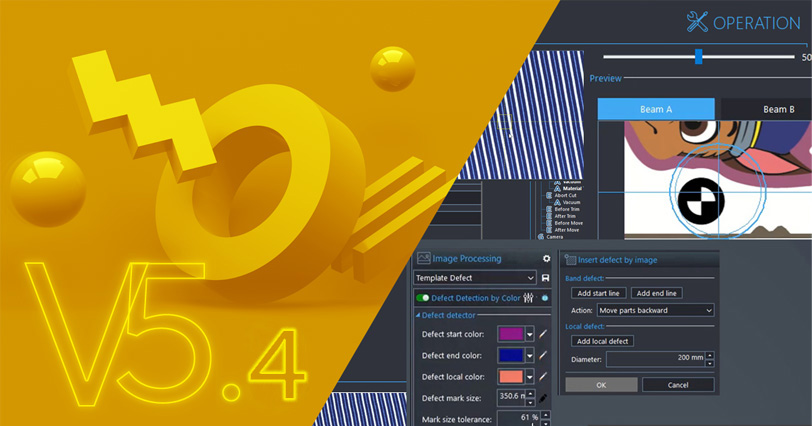Click the Abort Cut event icon
Image resolution: width=812 pixels, height=426 pixels.
click(x=549, y=196)
